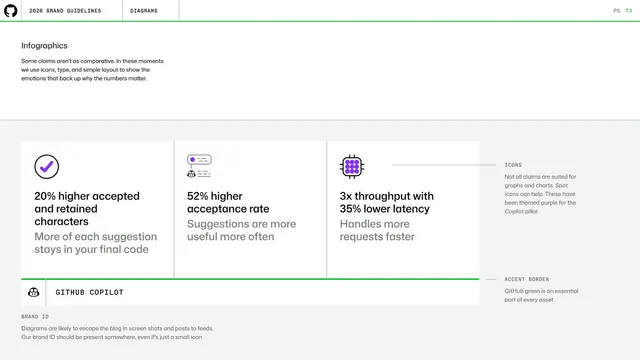Click the purple processor chip icon
The width and height of the screenshot is (640, 360).
352,167
